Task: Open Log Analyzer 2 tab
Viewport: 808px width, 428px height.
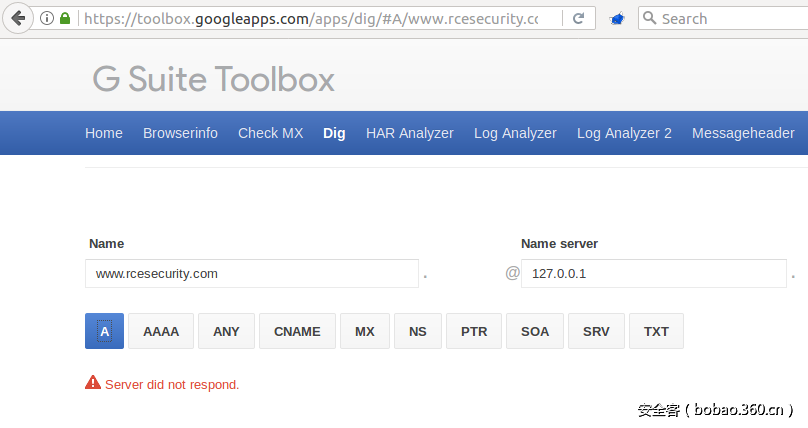Action: 624,133
